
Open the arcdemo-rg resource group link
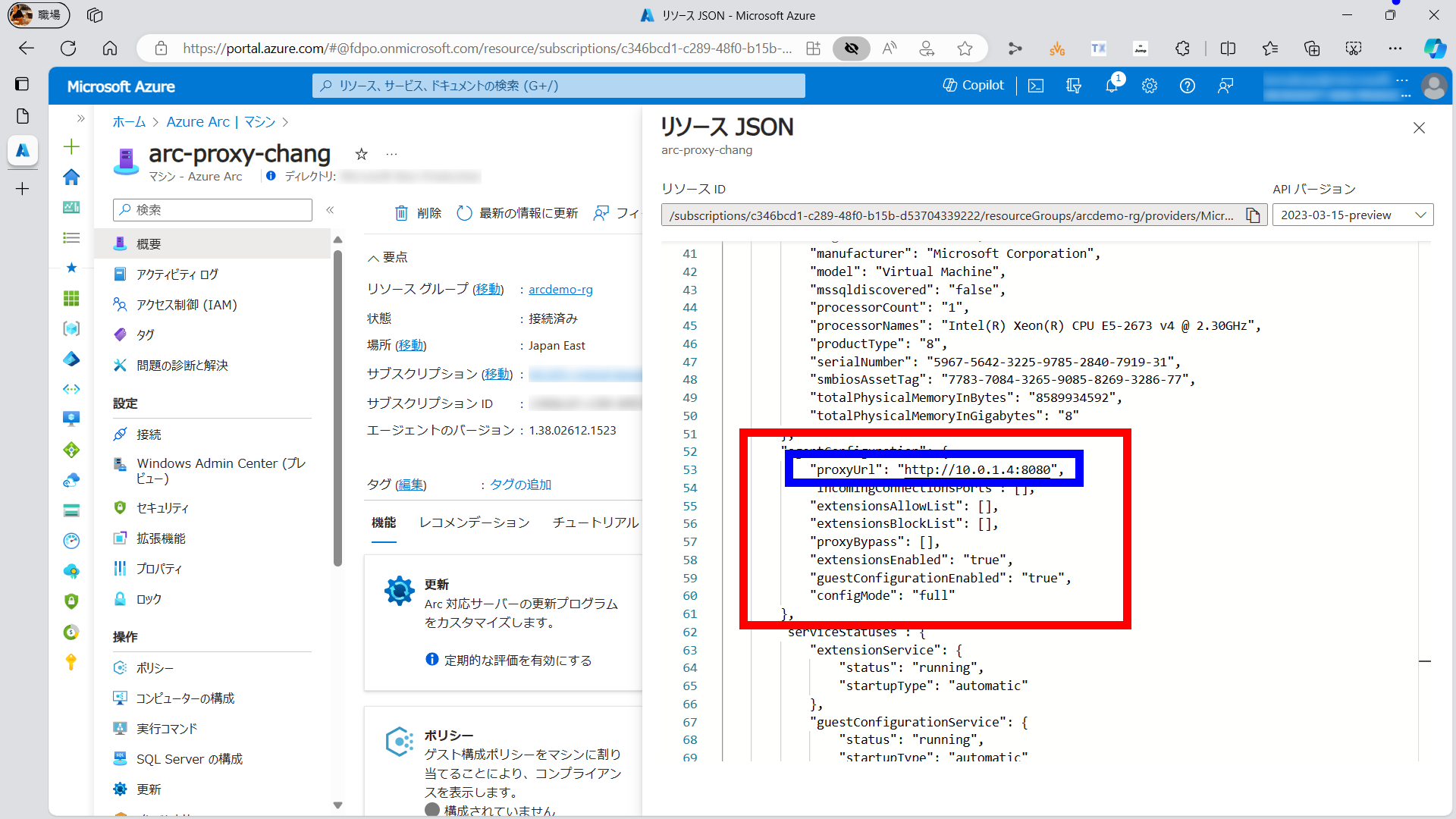coord(560,290)
